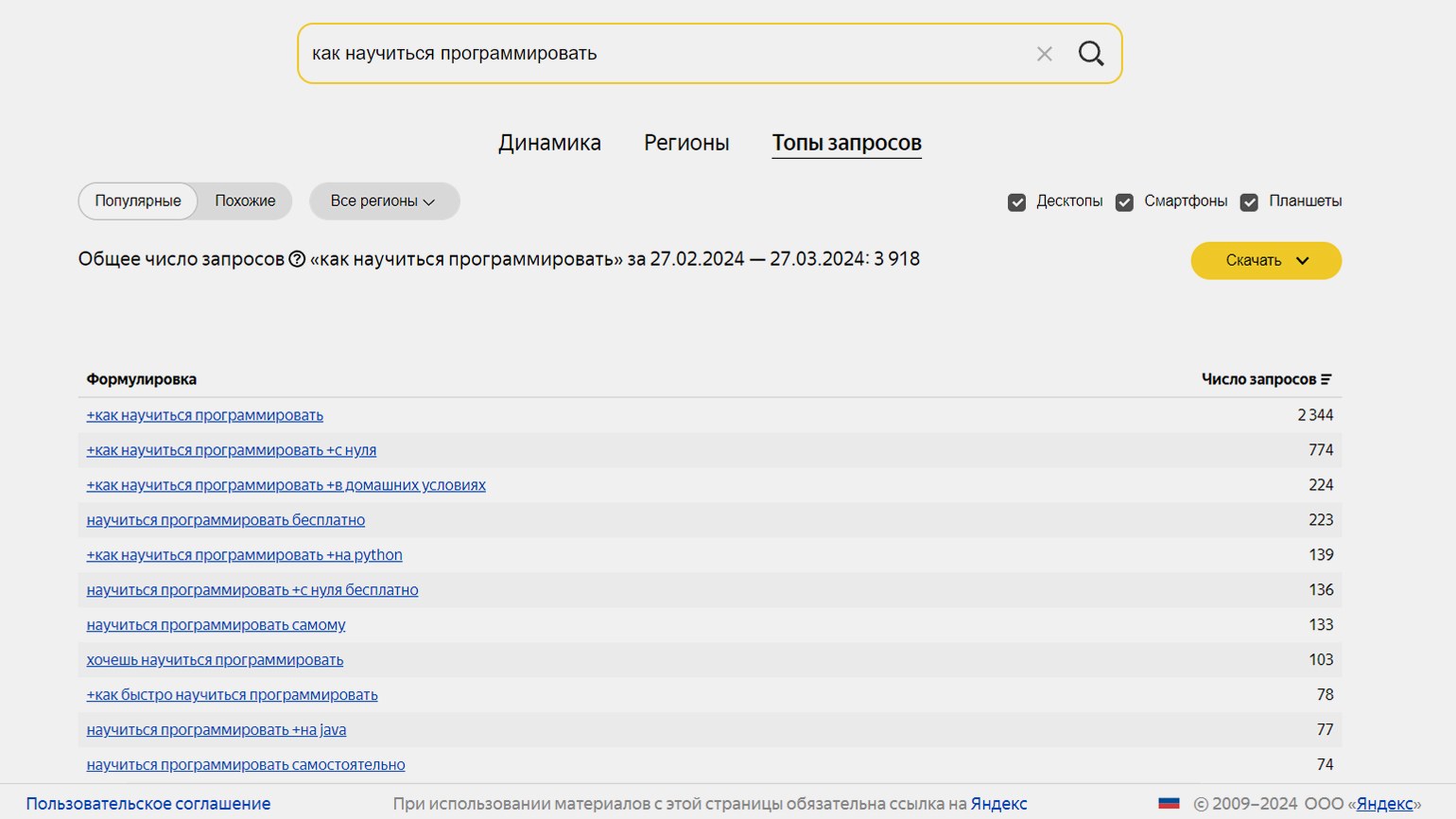Select the Топы запросов tab

pyautogui.click(x=846, y=143)
